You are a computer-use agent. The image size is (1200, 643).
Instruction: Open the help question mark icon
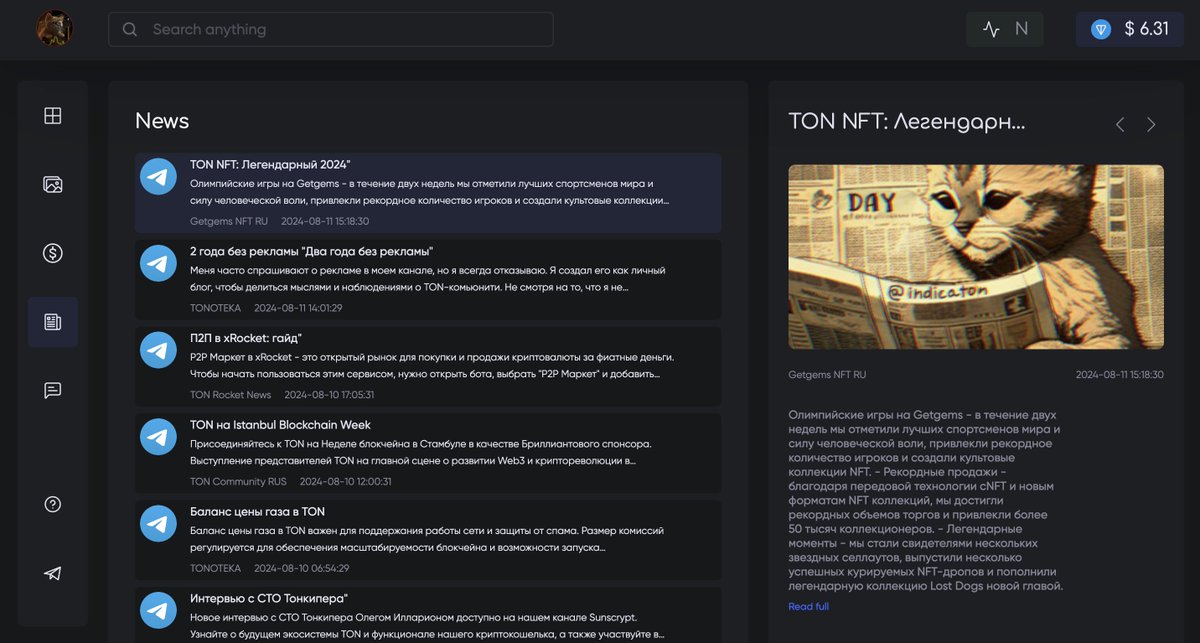(x=52, y=504)
